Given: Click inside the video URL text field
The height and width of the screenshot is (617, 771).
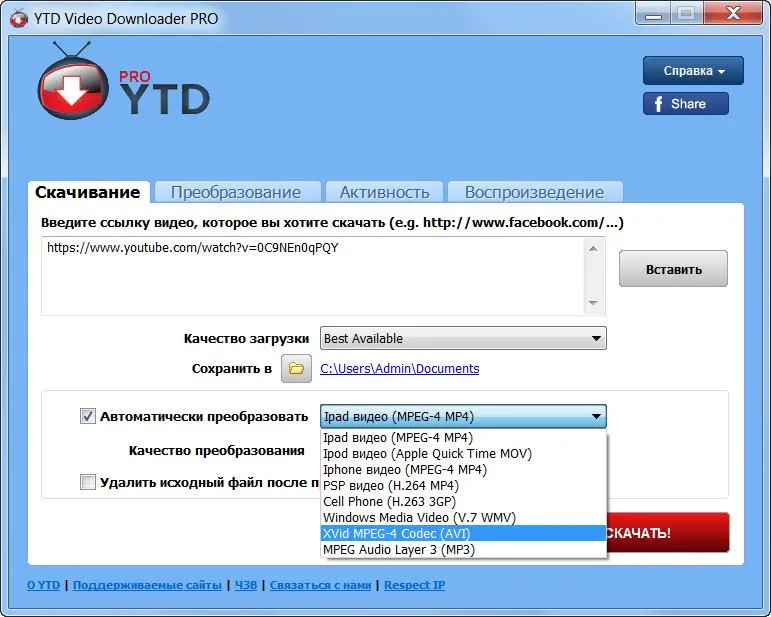Looking at the screenshot, I should coord(313,276).
